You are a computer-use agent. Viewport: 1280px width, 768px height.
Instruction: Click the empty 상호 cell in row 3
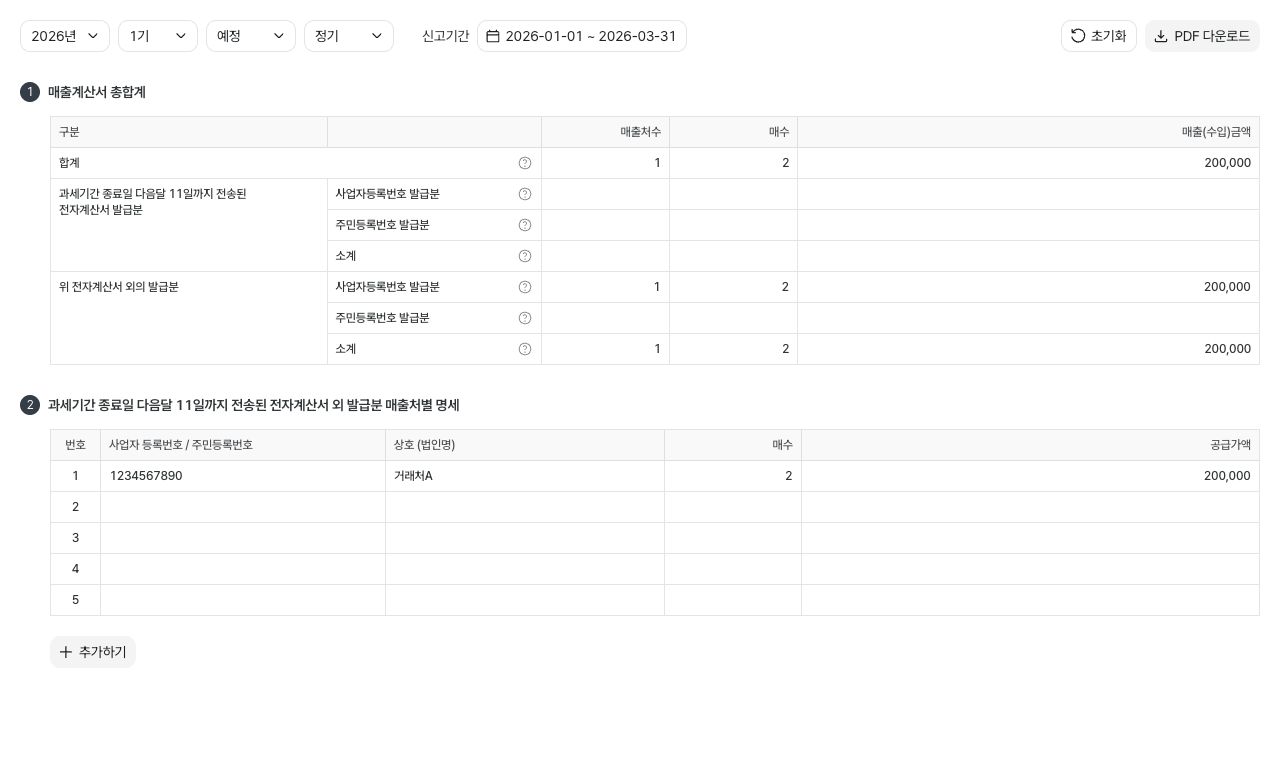525,538
